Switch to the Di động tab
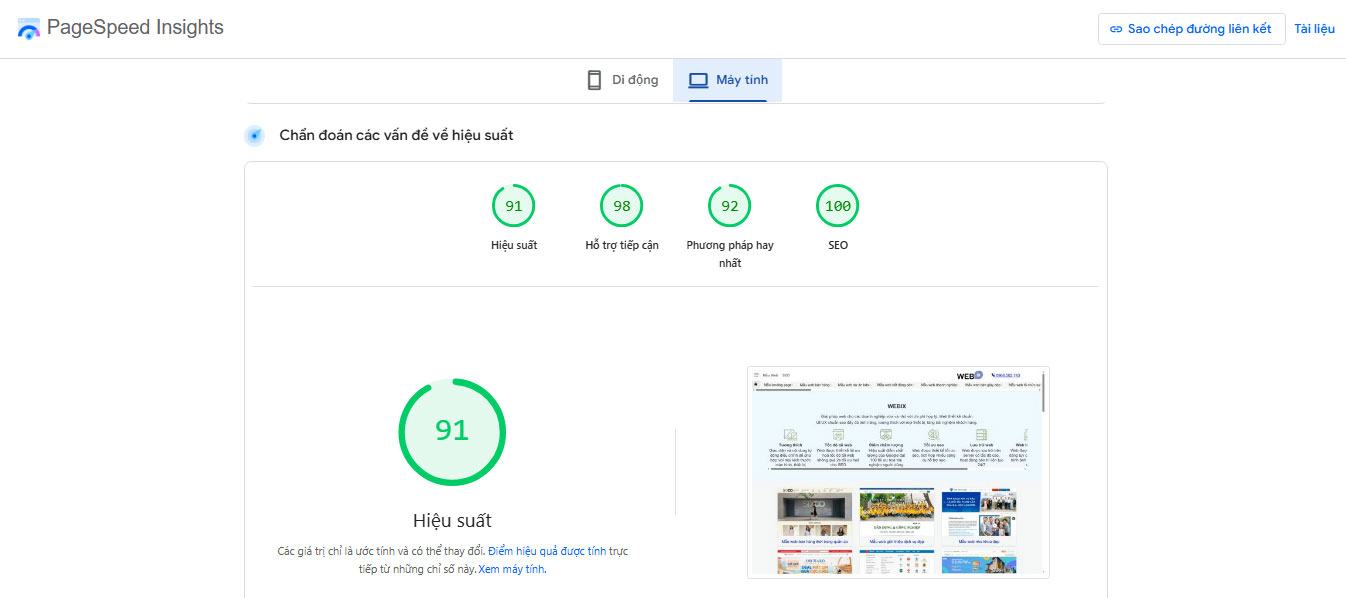The height and width of the screenshot is (598, 1346). [622, 78]
